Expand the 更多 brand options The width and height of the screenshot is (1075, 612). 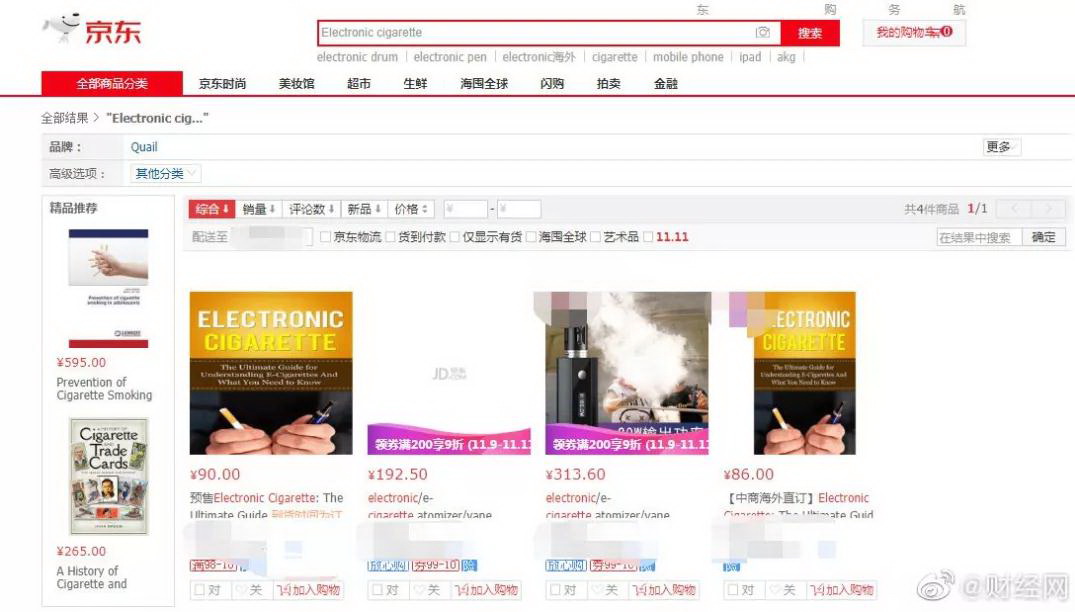(x=1001, y=147)
